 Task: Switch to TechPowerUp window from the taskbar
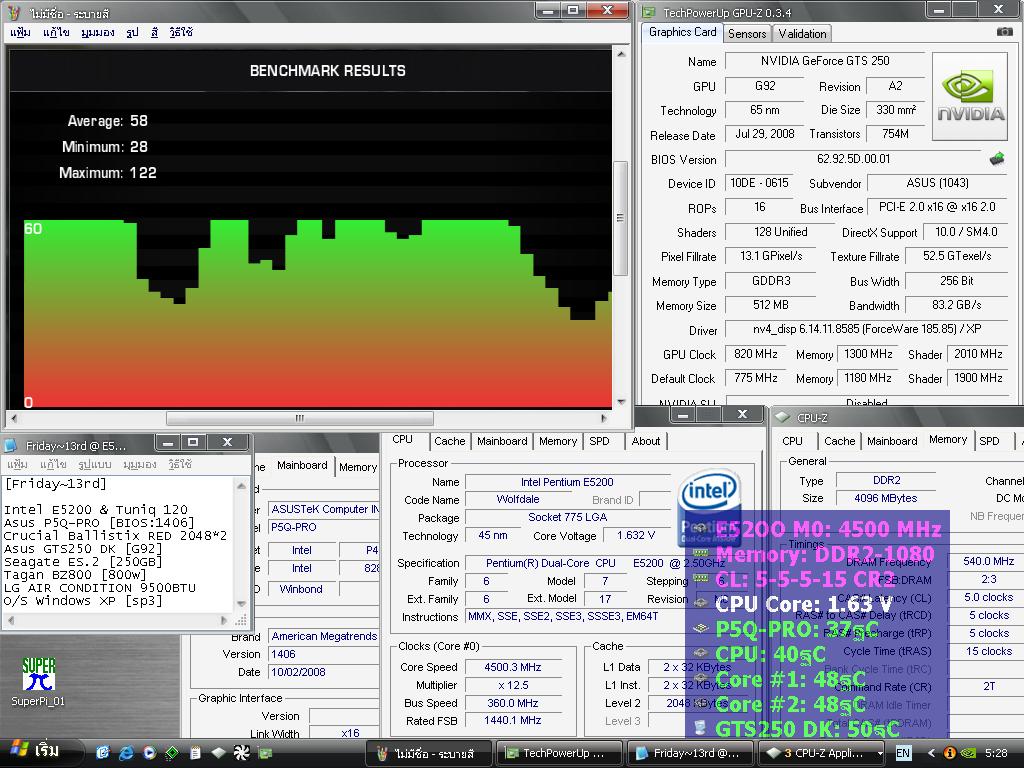pyautogui.click(x=558, y=753)
